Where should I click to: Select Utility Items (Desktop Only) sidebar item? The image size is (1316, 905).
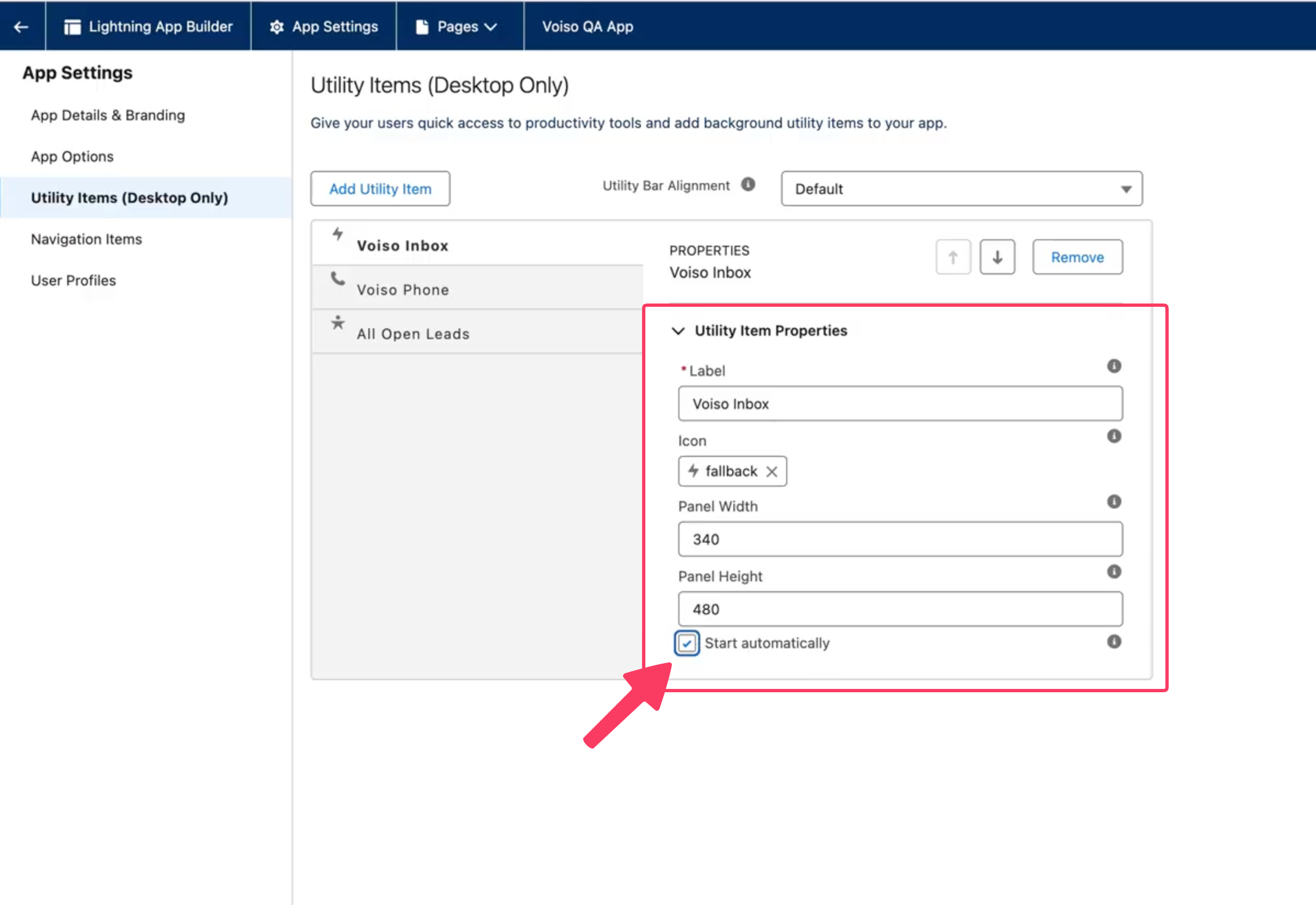tap(146, 197)
